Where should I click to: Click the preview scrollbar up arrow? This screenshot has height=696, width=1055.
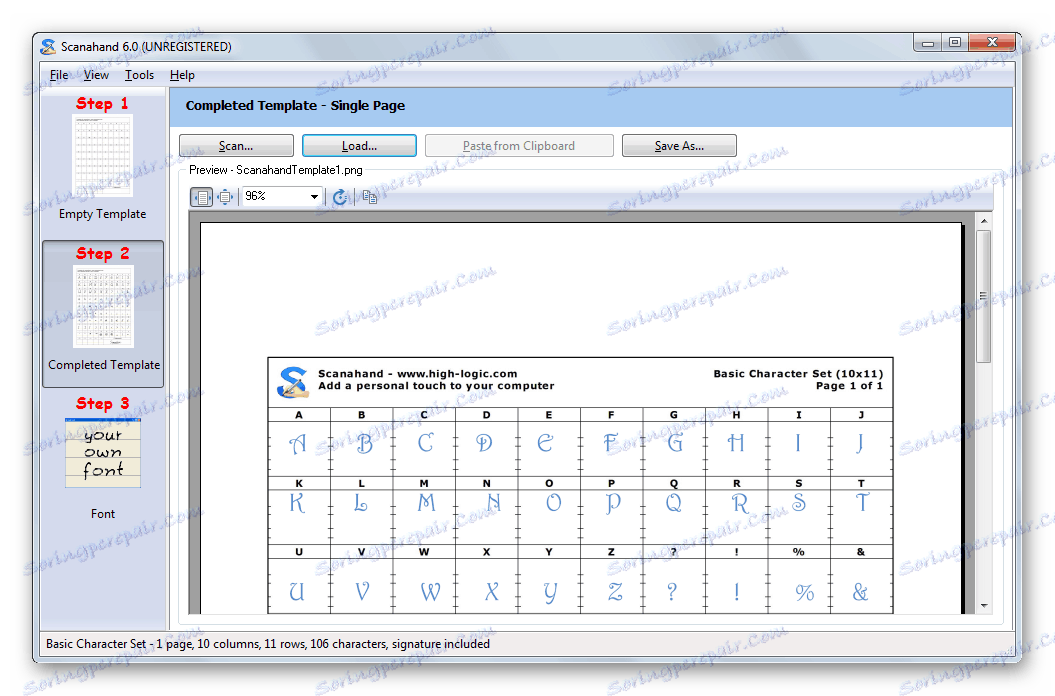pyautogui.click(x=984, y=221)
